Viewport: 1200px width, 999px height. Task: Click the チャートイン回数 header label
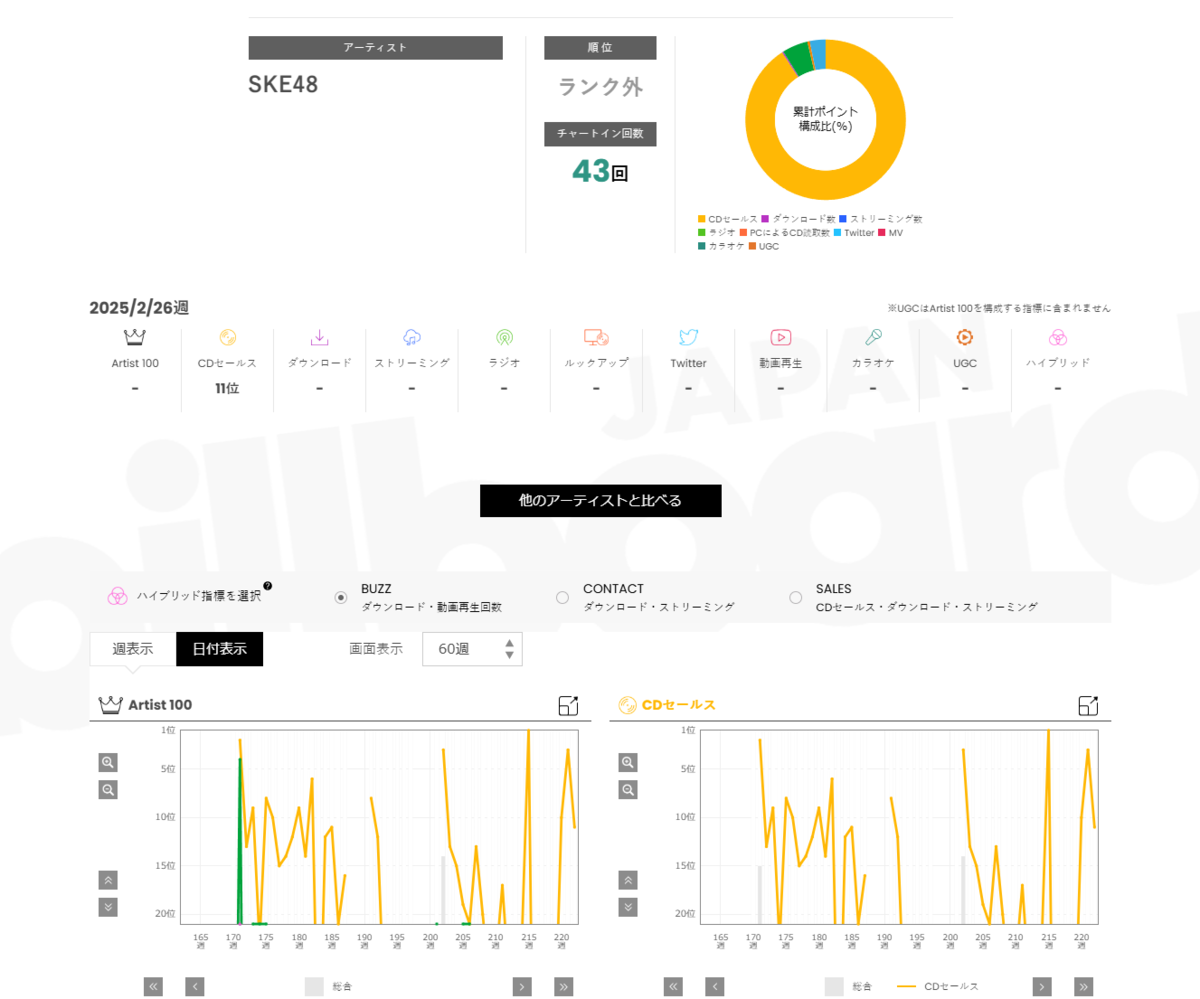[x=600, y=134]
